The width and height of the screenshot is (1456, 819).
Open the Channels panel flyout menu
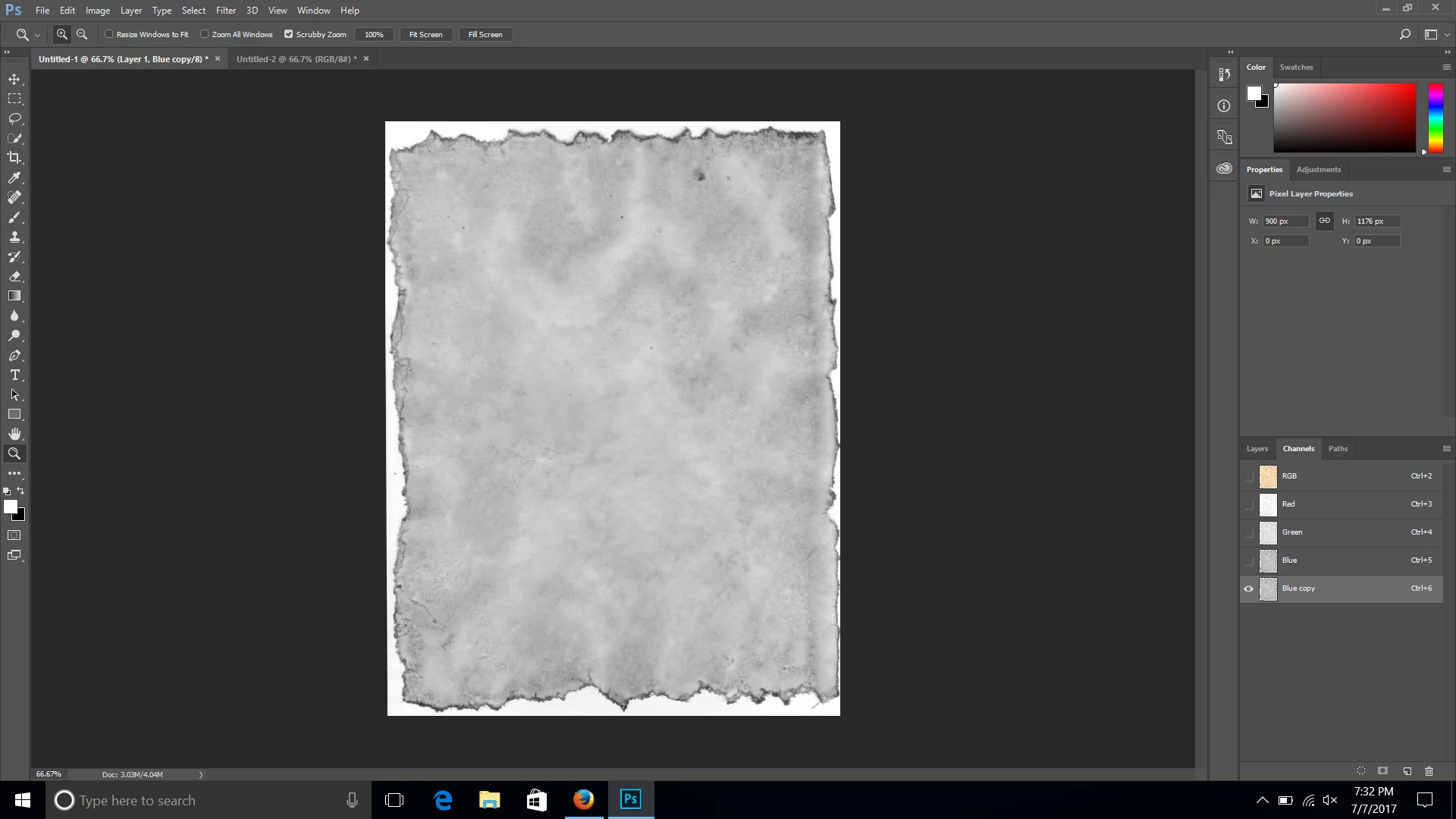click(1446, 448)
